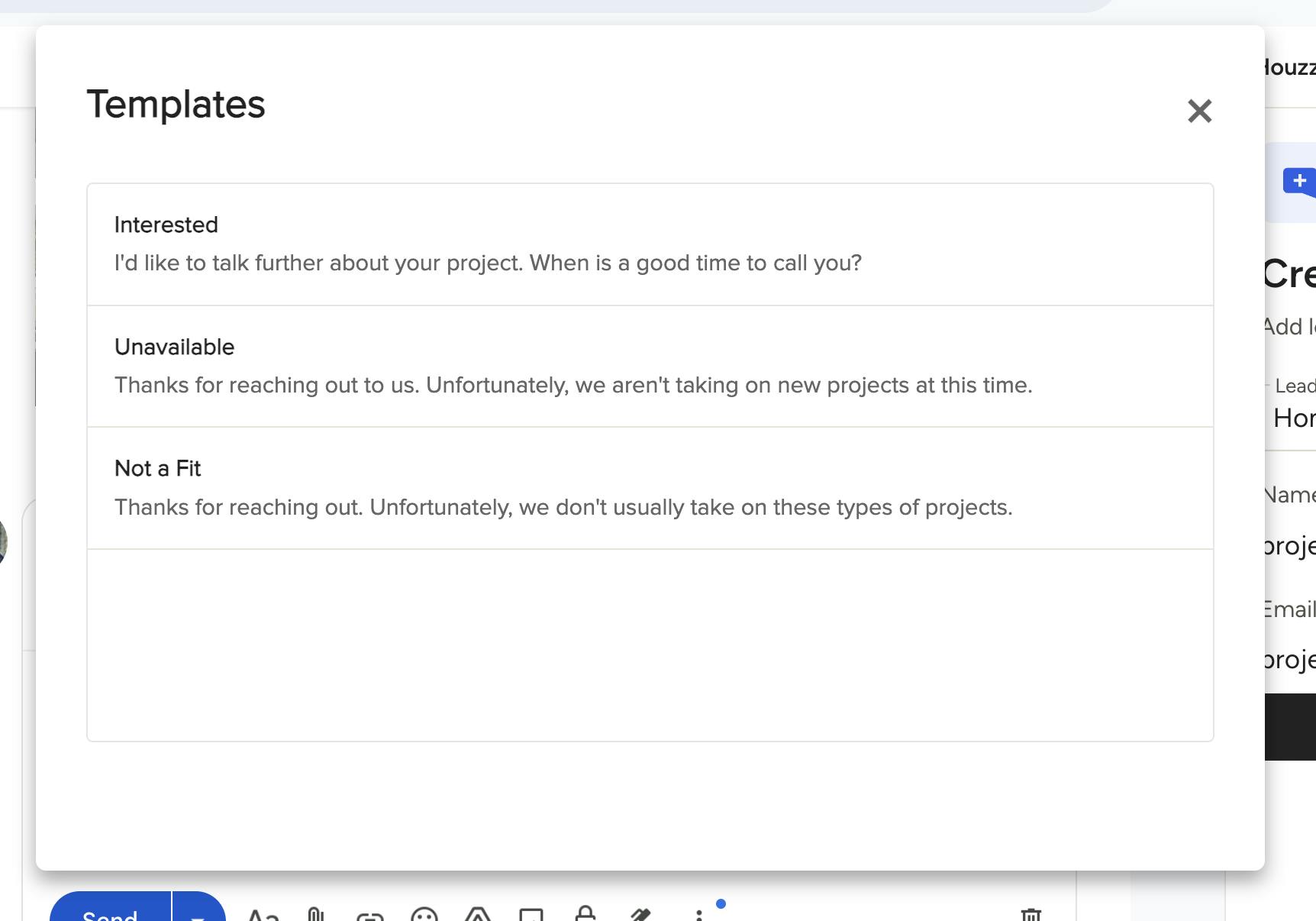Discard draft with the trash icon
Screen dimensions: 1316x921
(x=1031, y=914)
